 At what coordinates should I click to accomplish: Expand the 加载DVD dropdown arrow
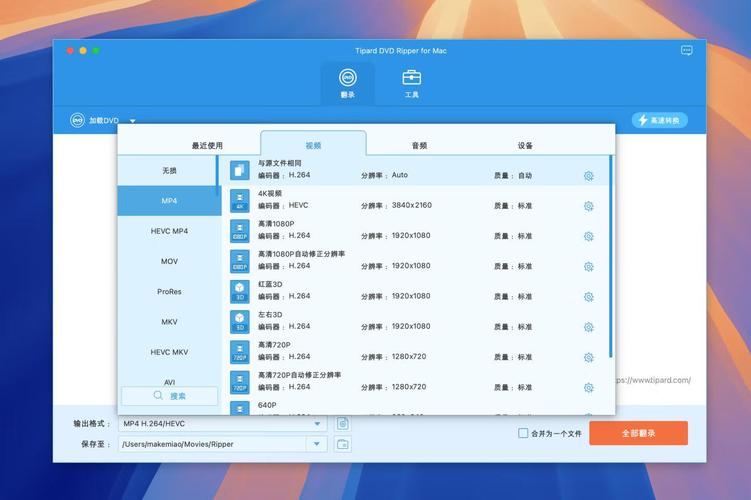(133, 121)
